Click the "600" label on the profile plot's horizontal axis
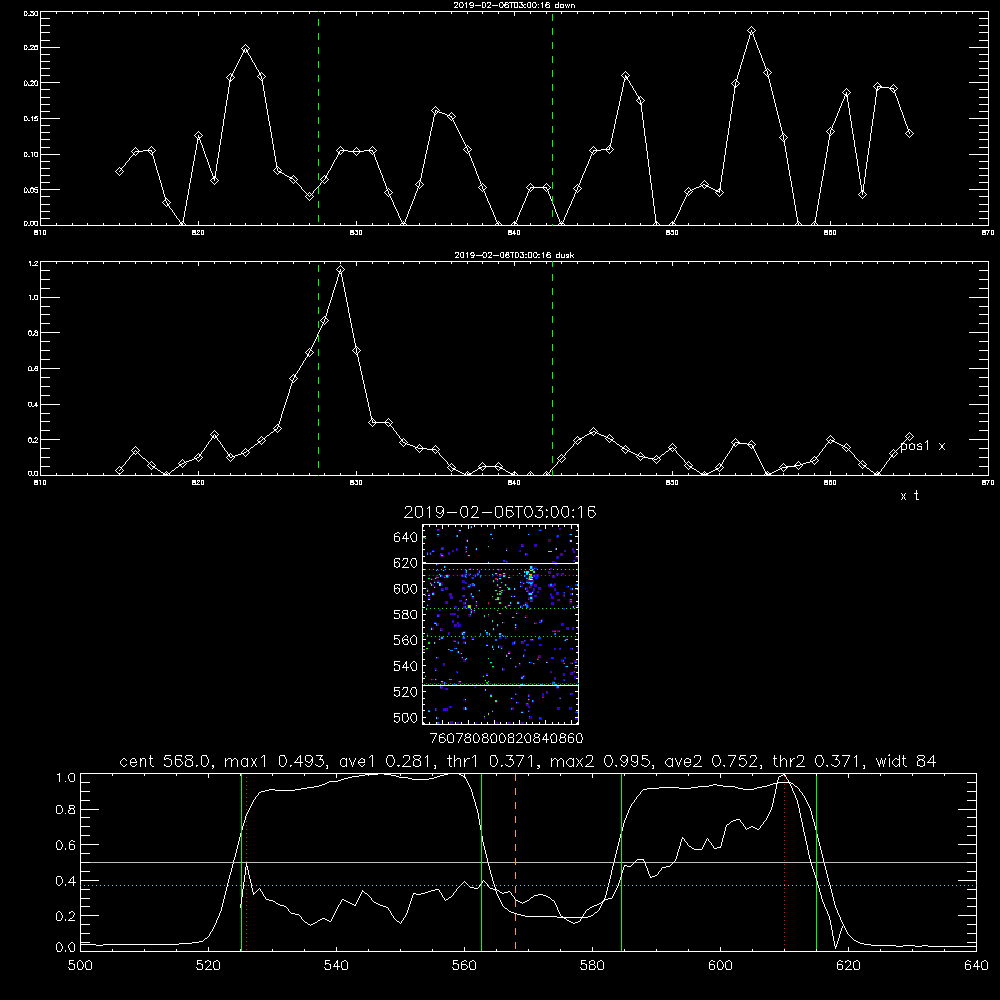Screen dimensions: 1000x1000 tap(720, 965)
